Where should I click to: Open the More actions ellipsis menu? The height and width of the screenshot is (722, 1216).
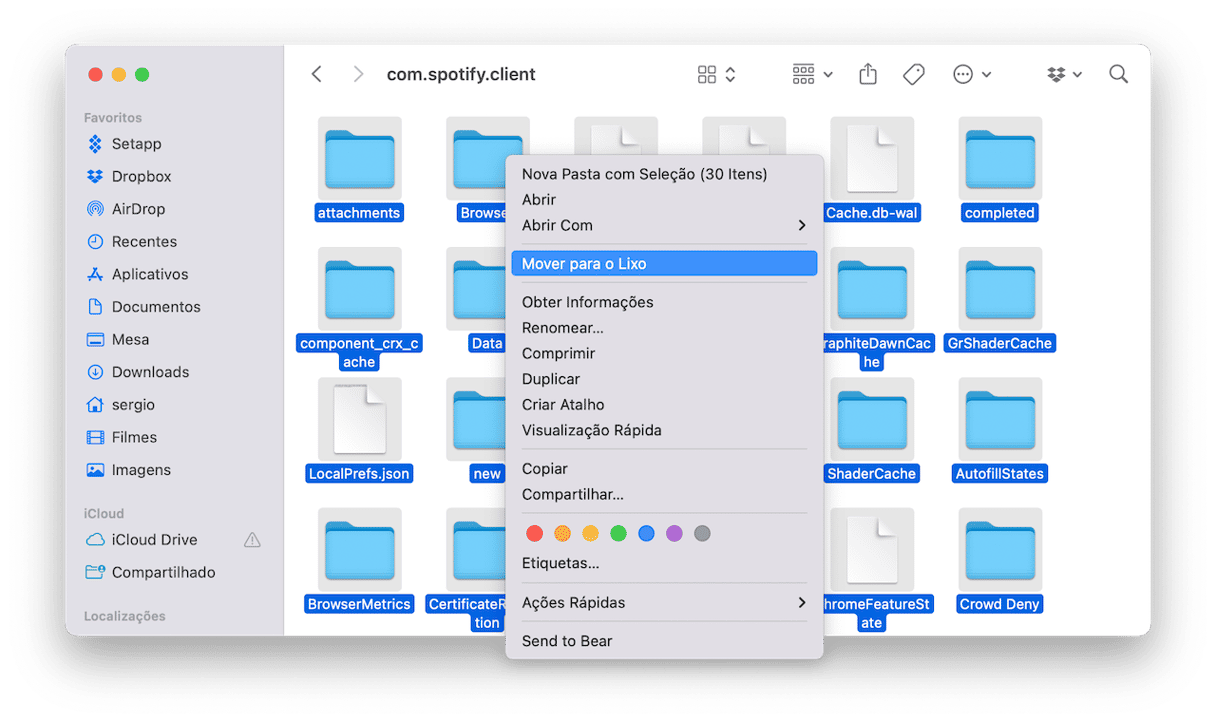[x=972, y=74]
